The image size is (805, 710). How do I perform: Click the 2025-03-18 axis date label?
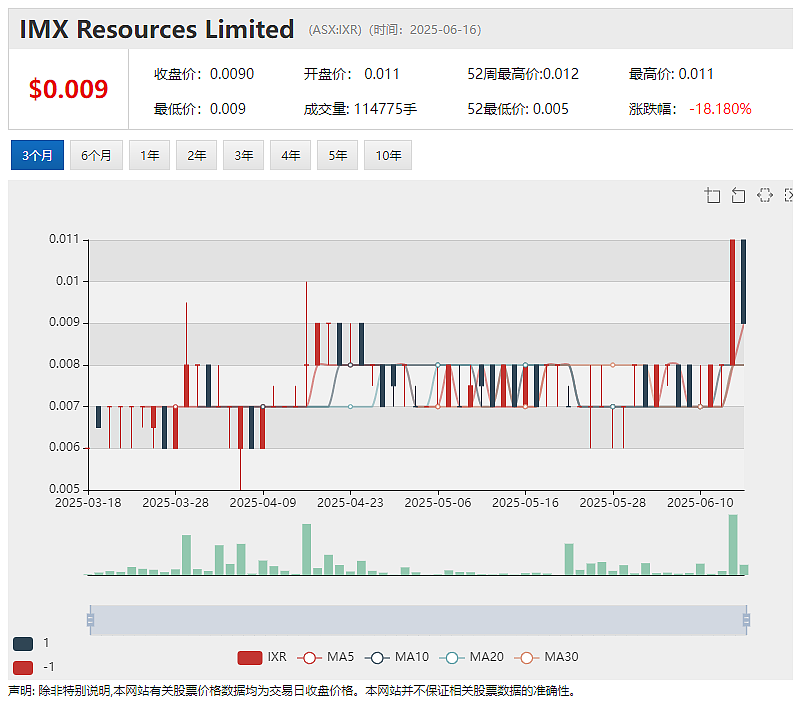point(88,503)
